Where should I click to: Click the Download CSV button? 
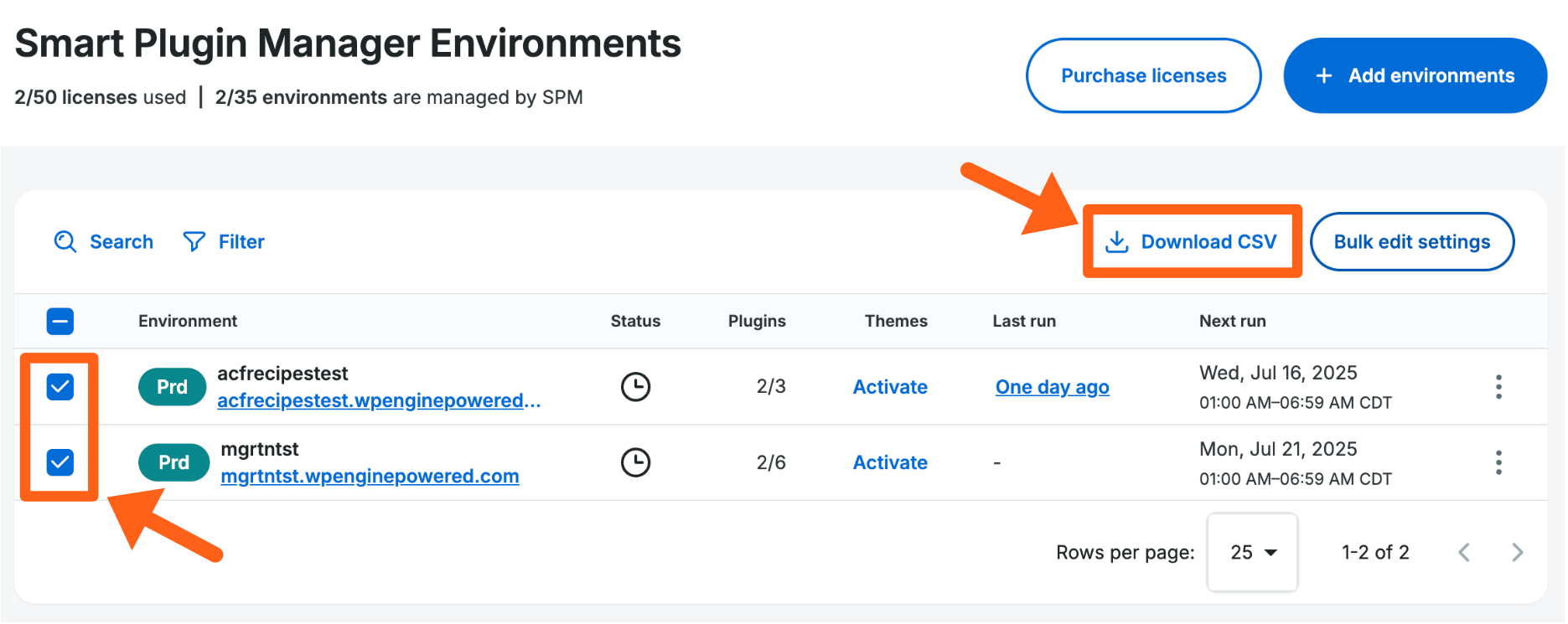coord(1192,242)
